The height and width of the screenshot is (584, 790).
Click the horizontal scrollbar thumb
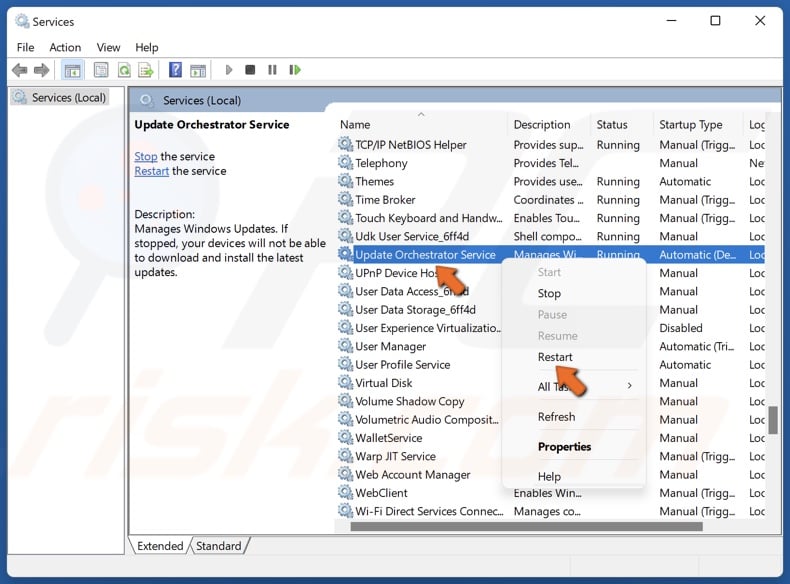click(526, 526)
